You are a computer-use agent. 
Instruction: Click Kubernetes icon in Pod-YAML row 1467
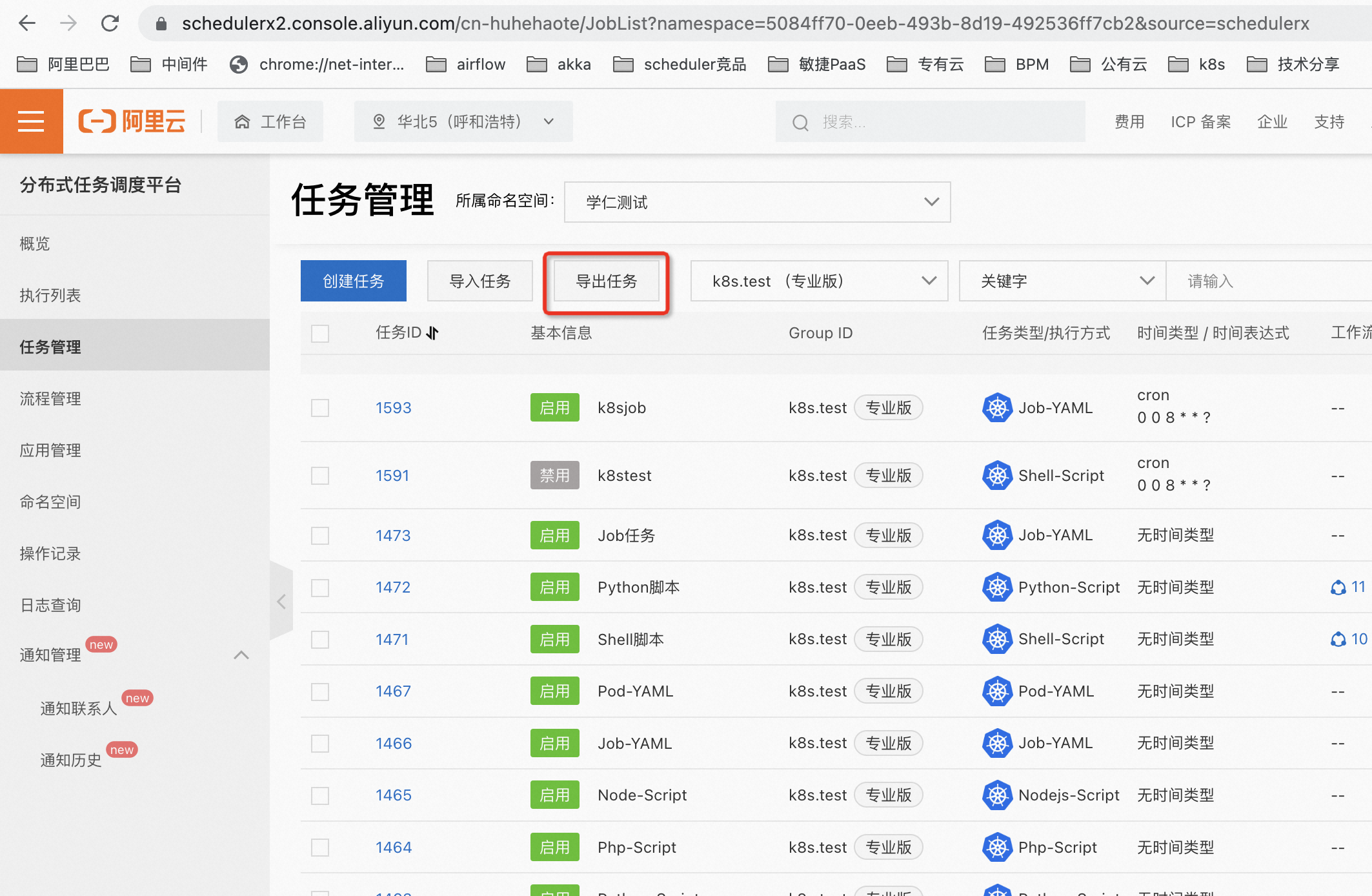click(x=997, y=691)
